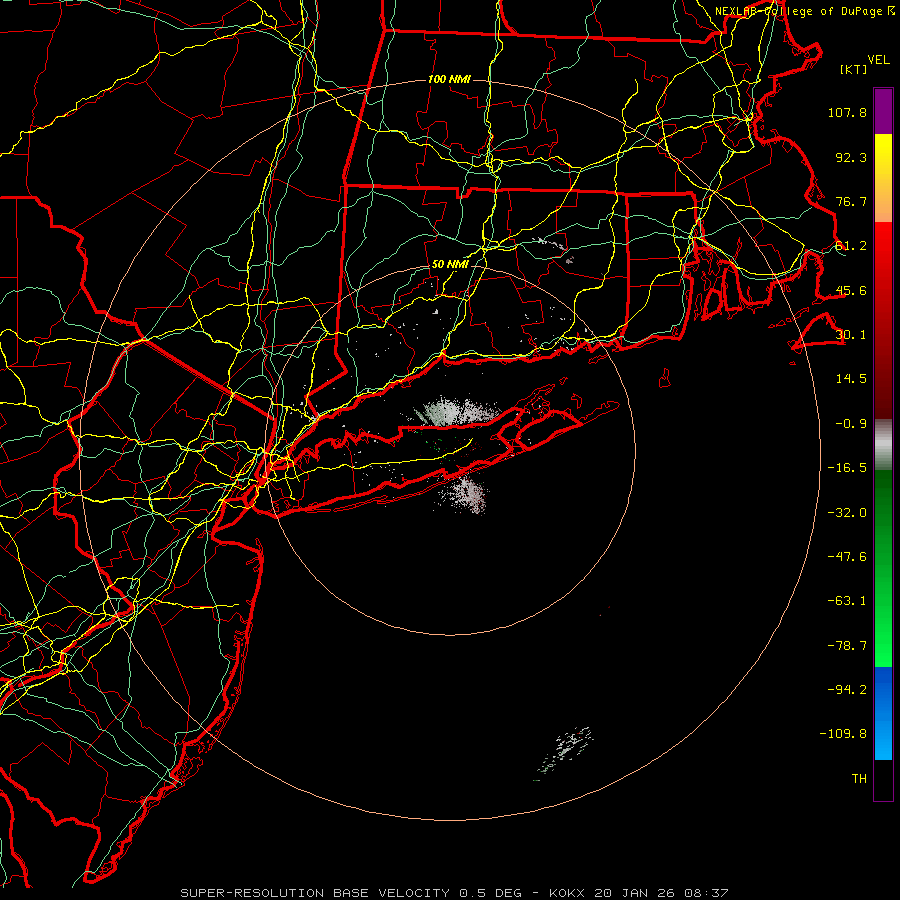
Task: Click the [KT] units label
Action: pyautogui.click(x=853, y=69)
